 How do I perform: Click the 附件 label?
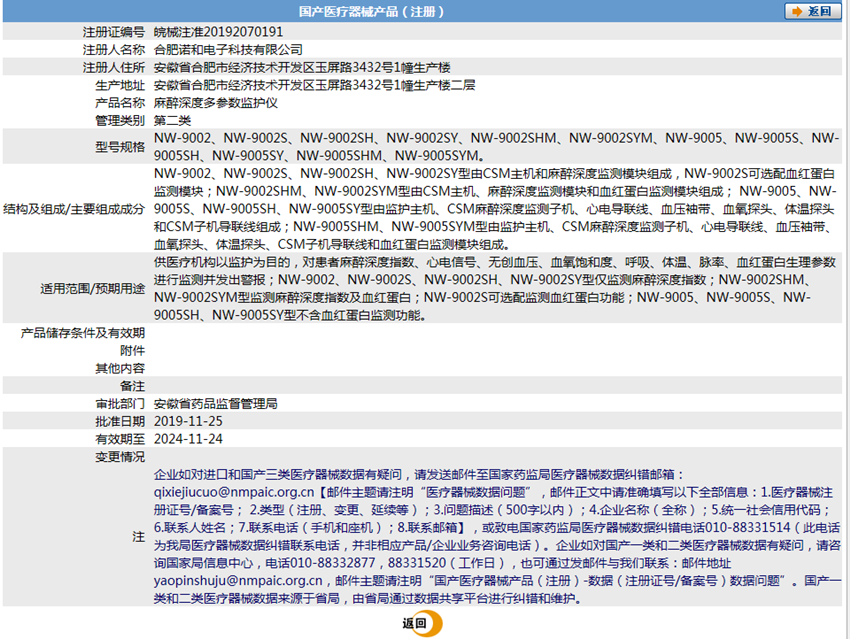(133, 351)
